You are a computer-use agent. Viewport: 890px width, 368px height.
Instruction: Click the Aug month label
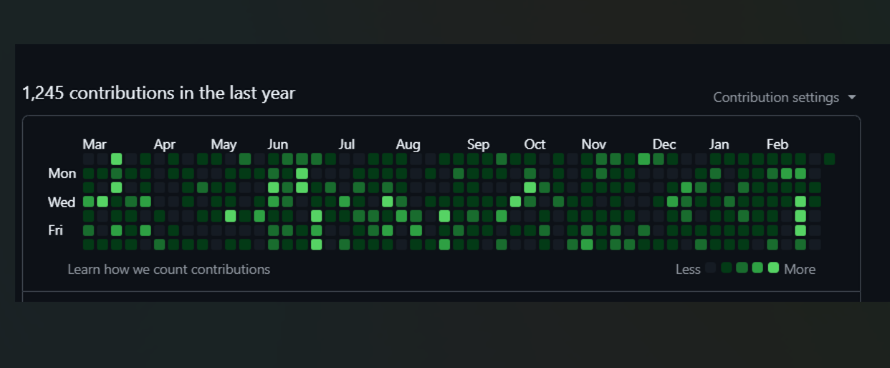(408, 144)
